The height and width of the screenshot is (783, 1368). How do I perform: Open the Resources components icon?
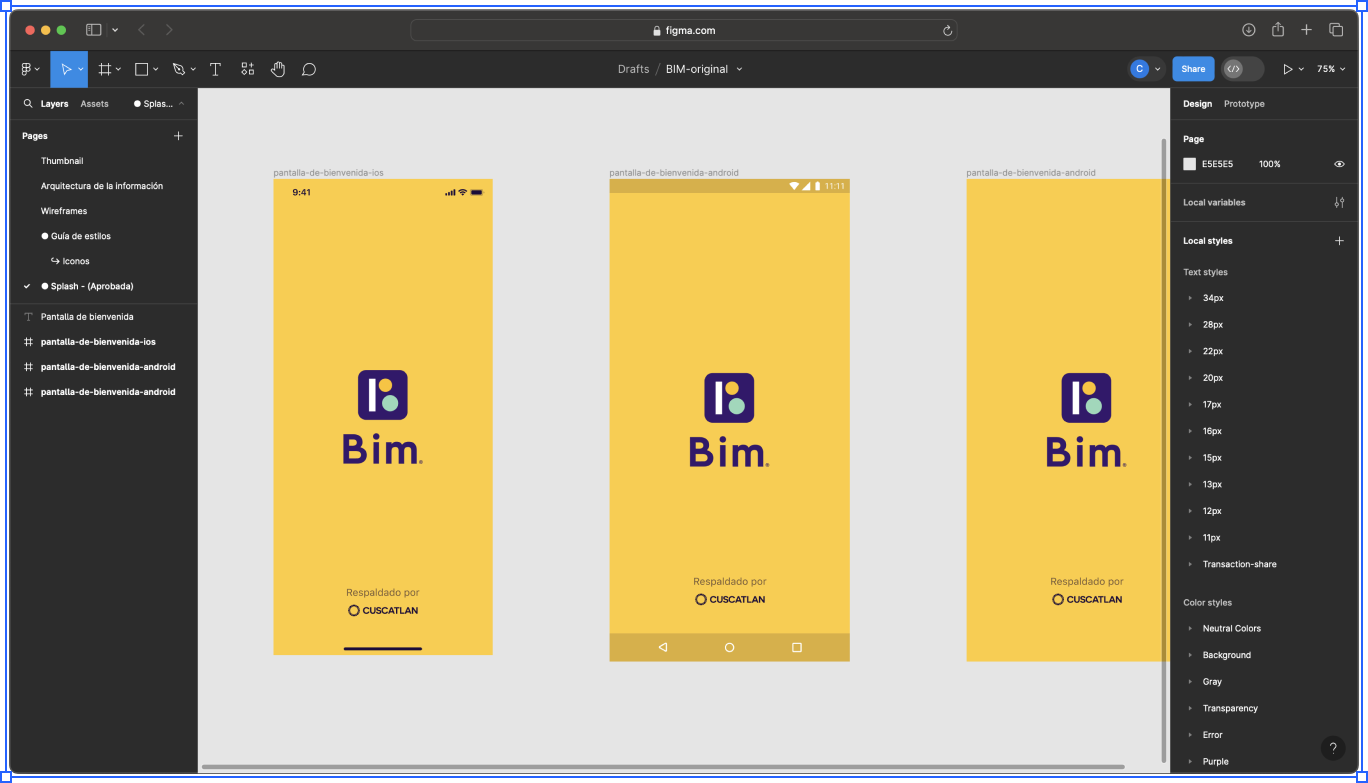point(247,69)
